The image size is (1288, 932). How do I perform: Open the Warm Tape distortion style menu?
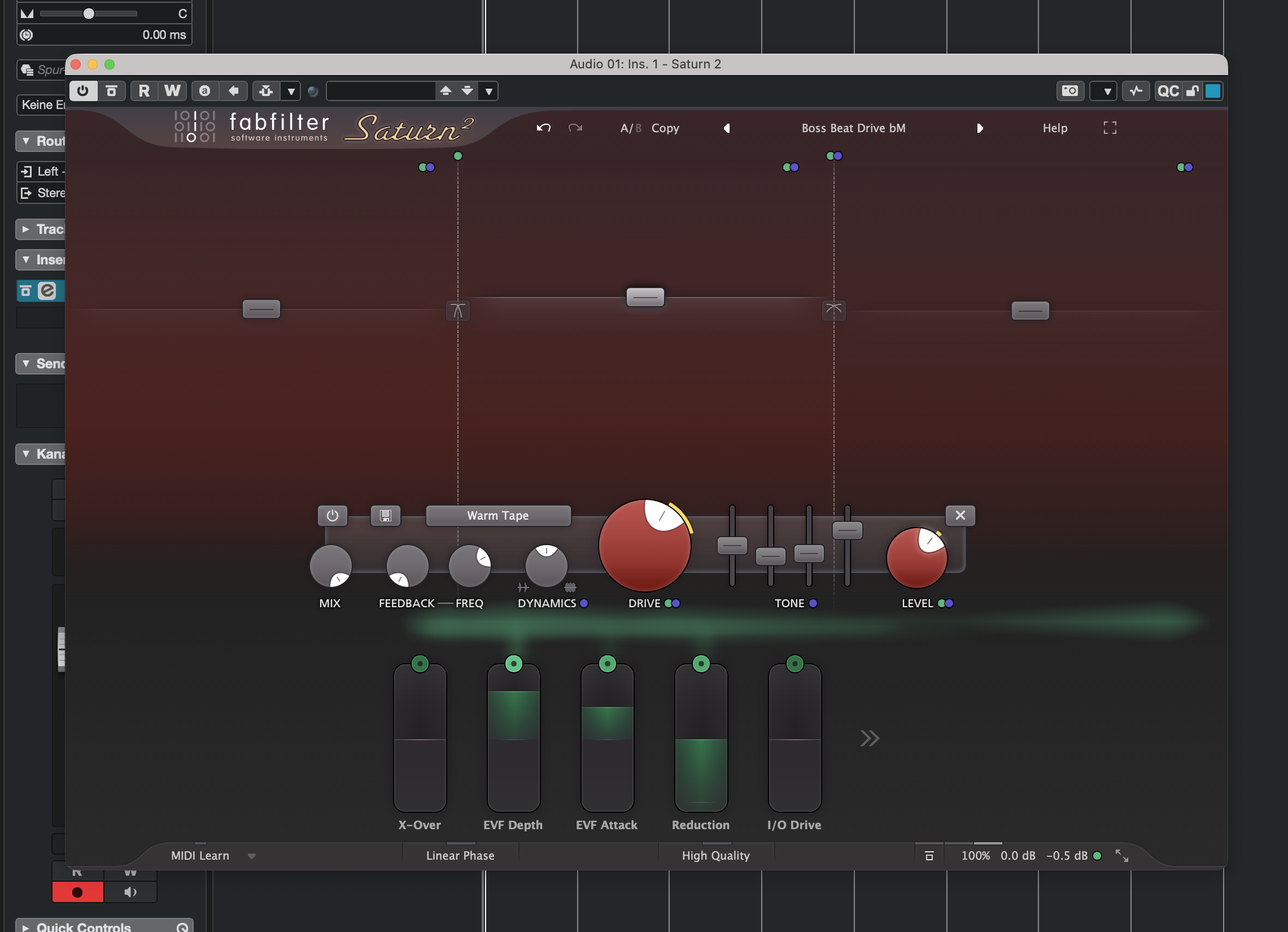tap(498, 516)
